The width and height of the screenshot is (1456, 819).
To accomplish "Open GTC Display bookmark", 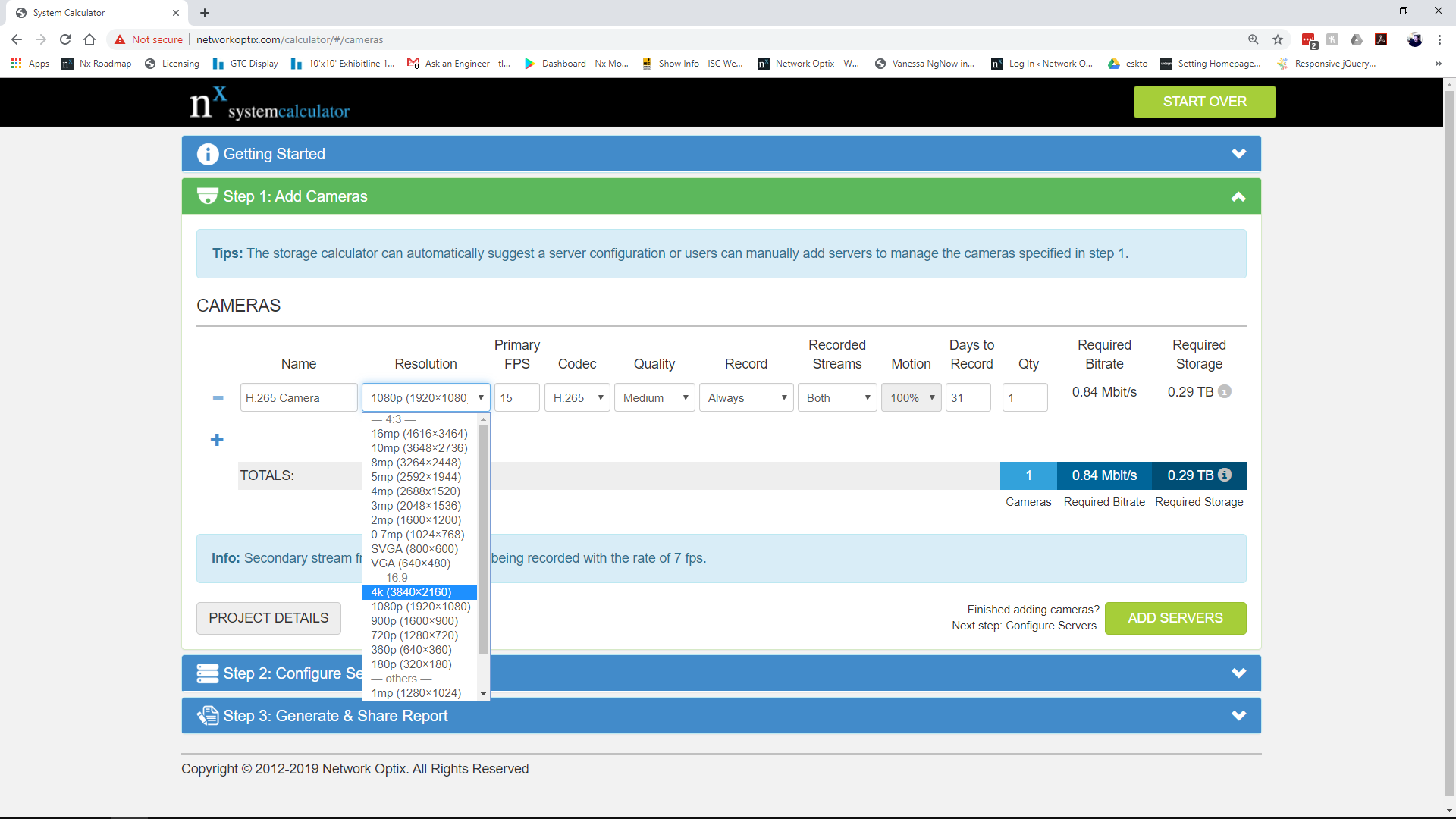I will coord(246,64).
